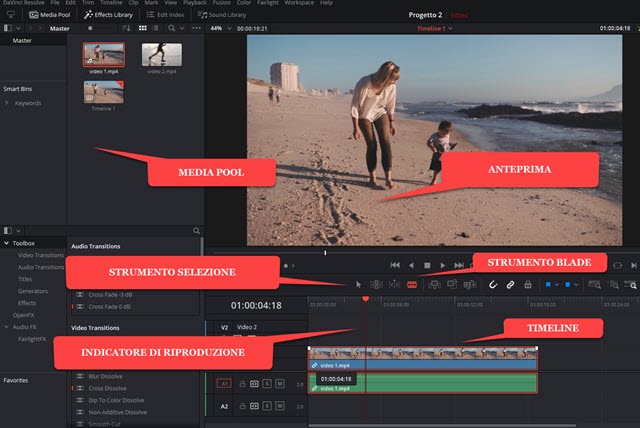Switch media pool to thumbnail grid view
The height and width of the screenshot is (428, 640).
point(142,28)
